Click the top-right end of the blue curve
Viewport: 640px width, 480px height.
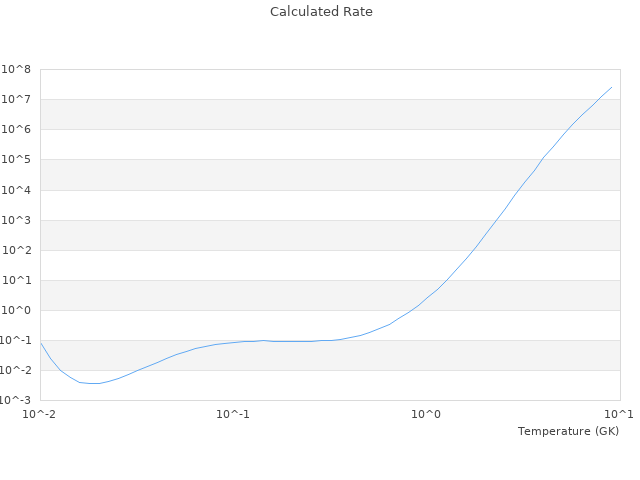pos(611,87)
